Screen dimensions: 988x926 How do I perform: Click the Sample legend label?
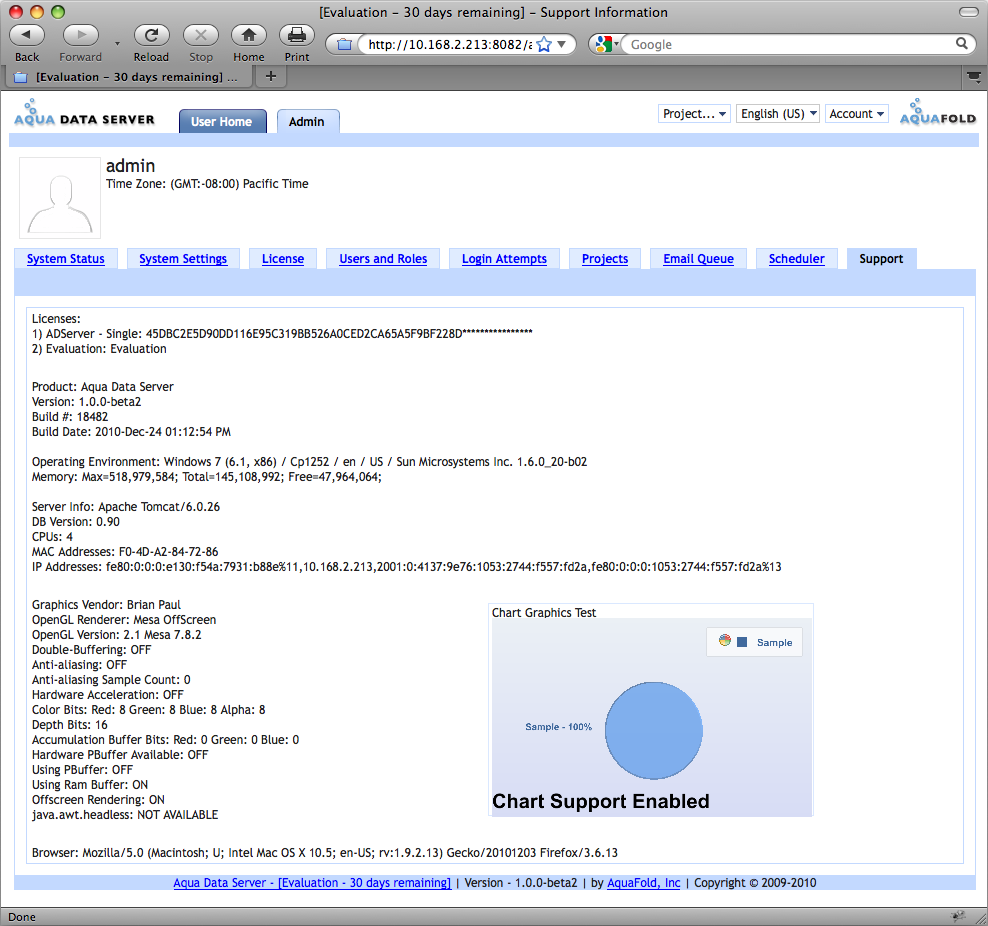pos(774,643)
